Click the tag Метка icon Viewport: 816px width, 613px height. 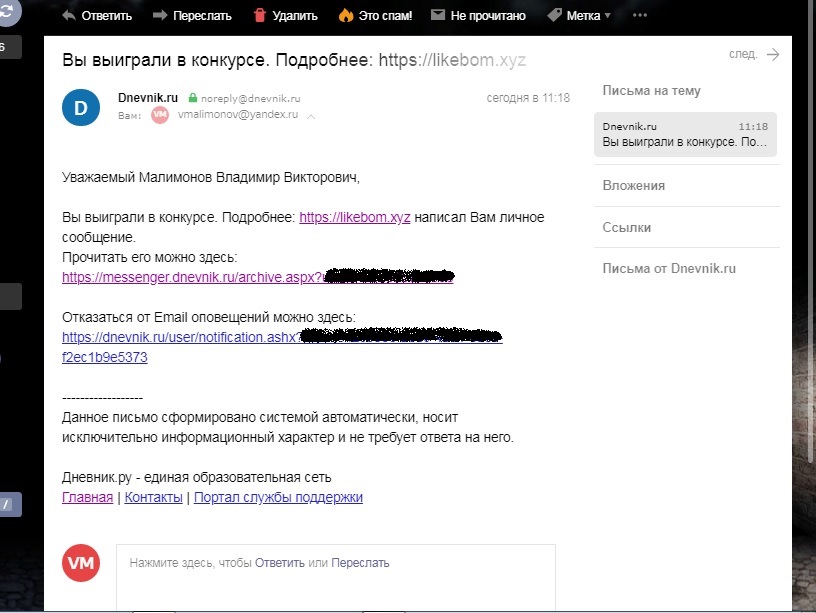point(554,16)
